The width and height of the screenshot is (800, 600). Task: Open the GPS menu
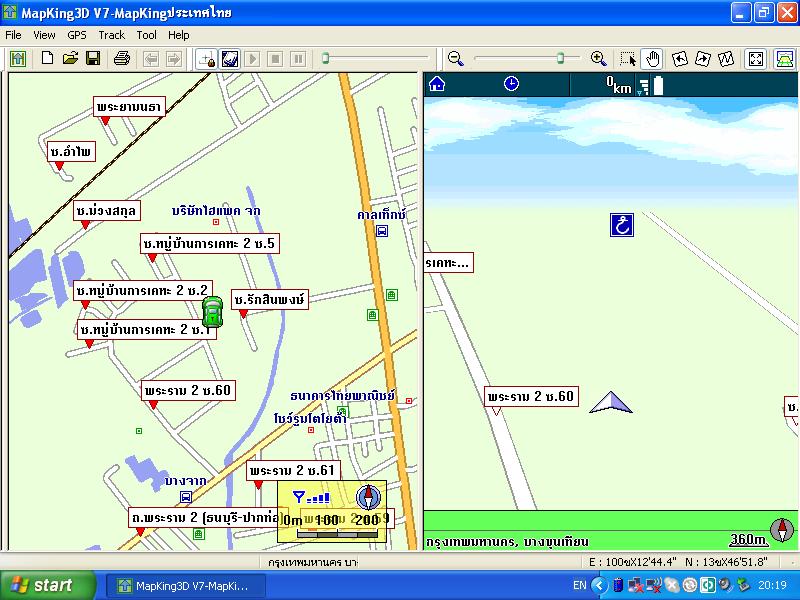click(77, 35)
